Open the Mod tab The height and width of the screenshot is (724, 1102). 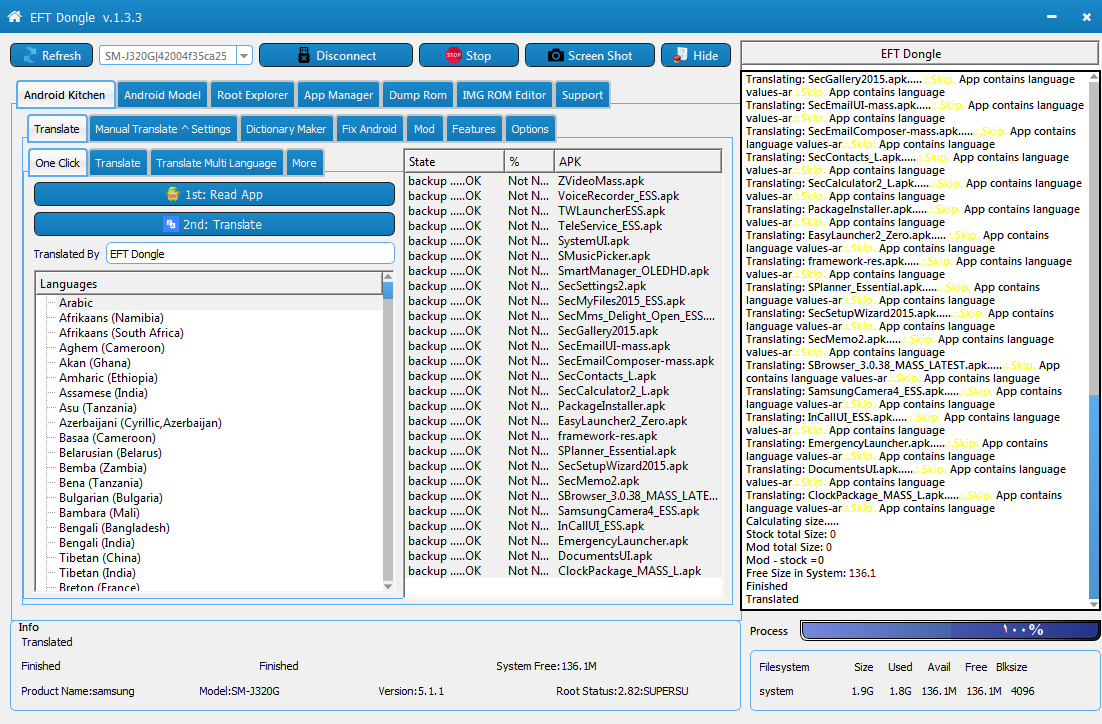(424, 129)
